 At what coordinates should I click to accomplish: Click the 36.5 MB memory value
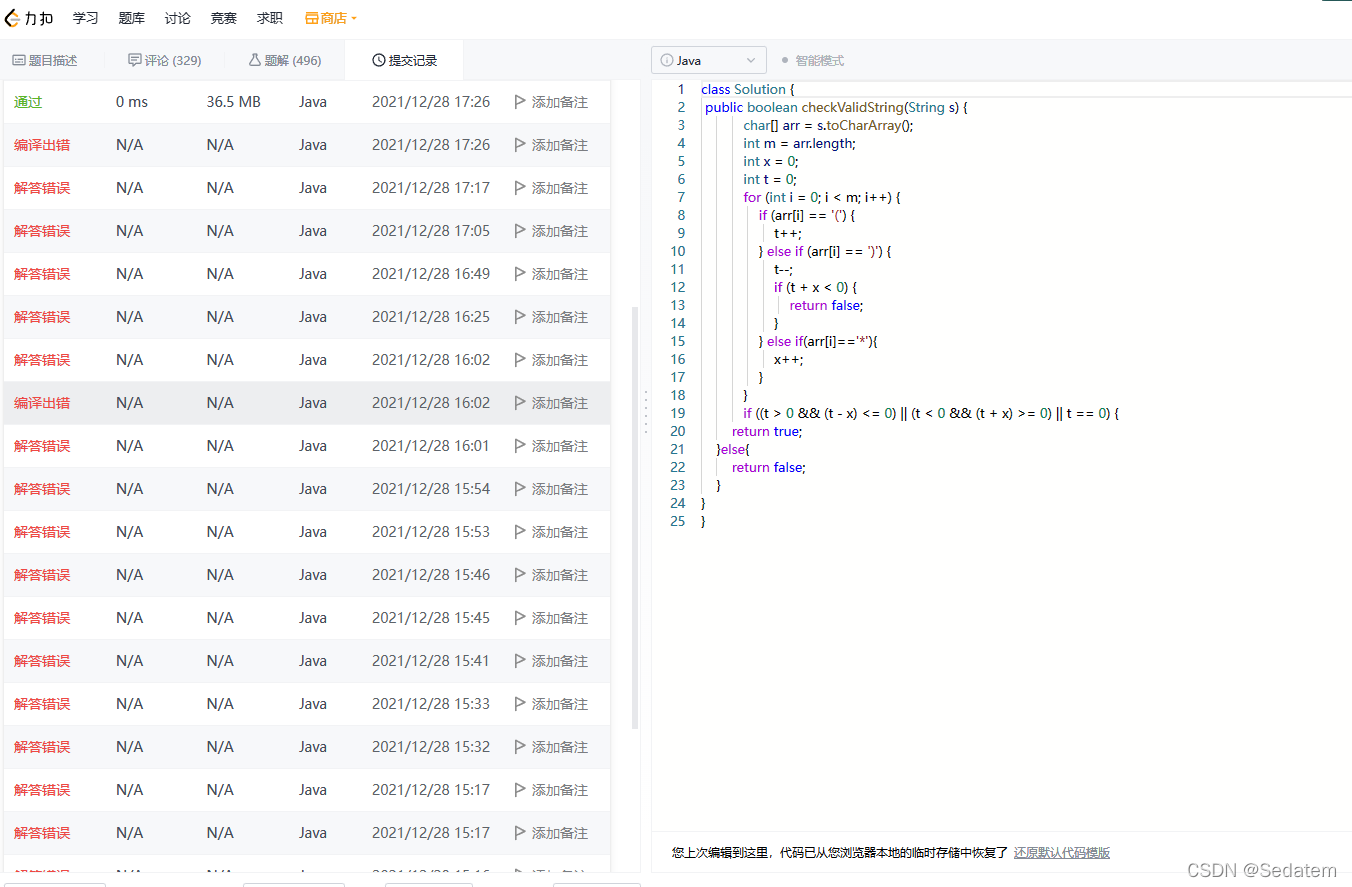coord(234,102)
